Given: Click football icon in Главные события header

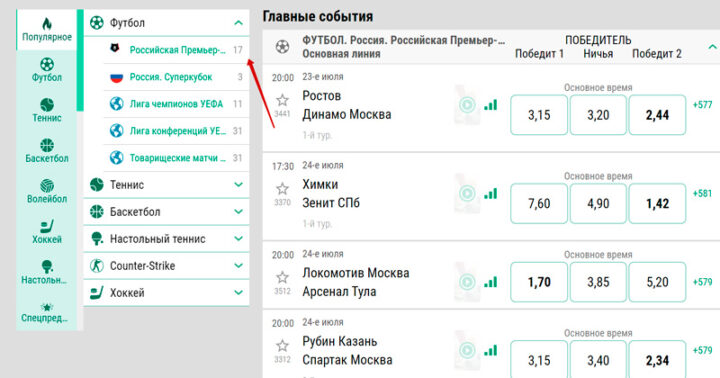Looking at the screenshot, I should click(x=282, y=47).
